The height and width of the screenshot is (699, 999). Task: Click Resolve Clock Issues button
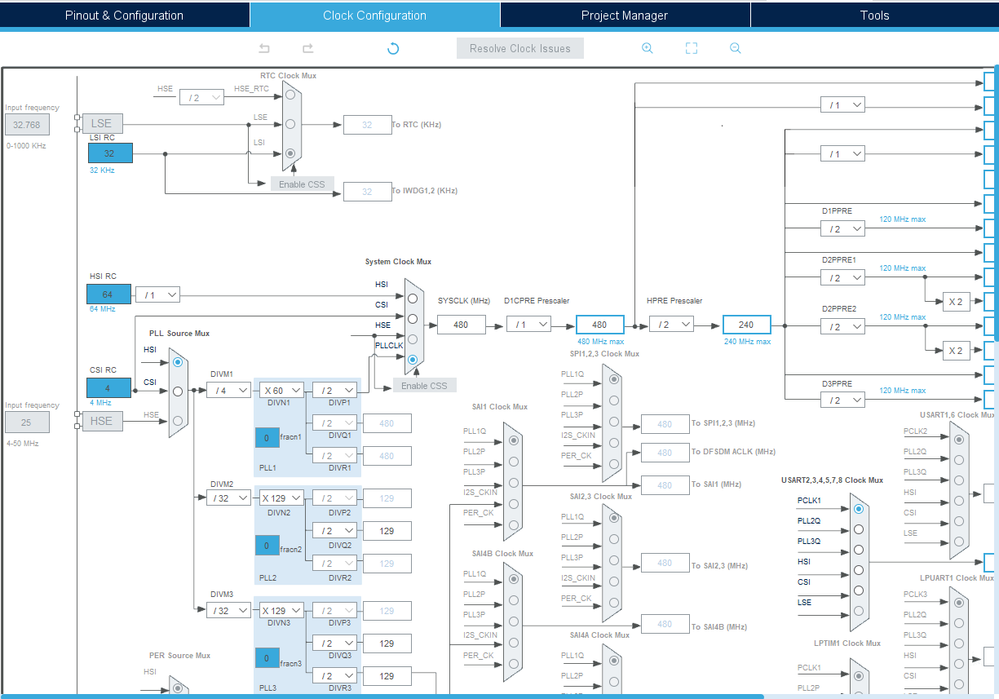pos(520,48)
